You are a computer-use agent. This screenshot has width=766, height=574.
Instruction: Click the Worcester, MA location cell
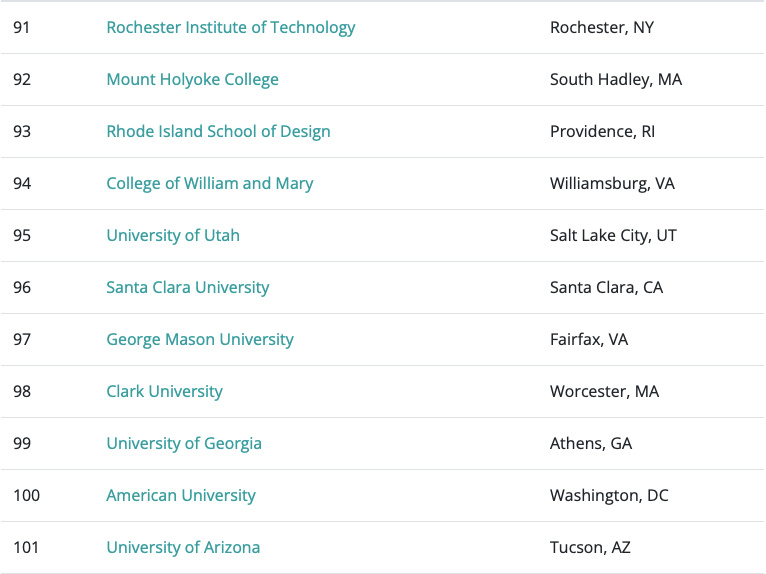[x=604, y=392]
